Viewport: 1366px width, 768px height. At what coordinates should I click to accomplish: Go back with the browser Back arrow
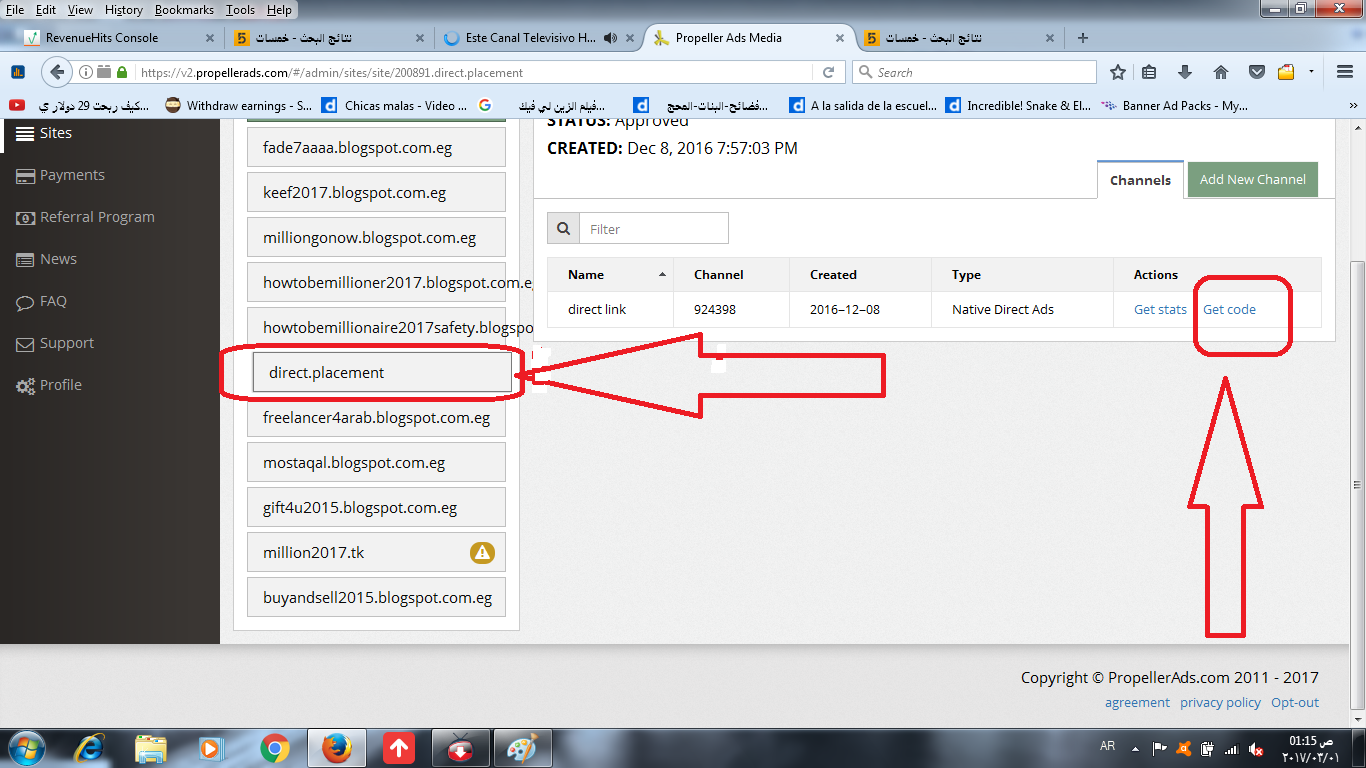[57, 72]
